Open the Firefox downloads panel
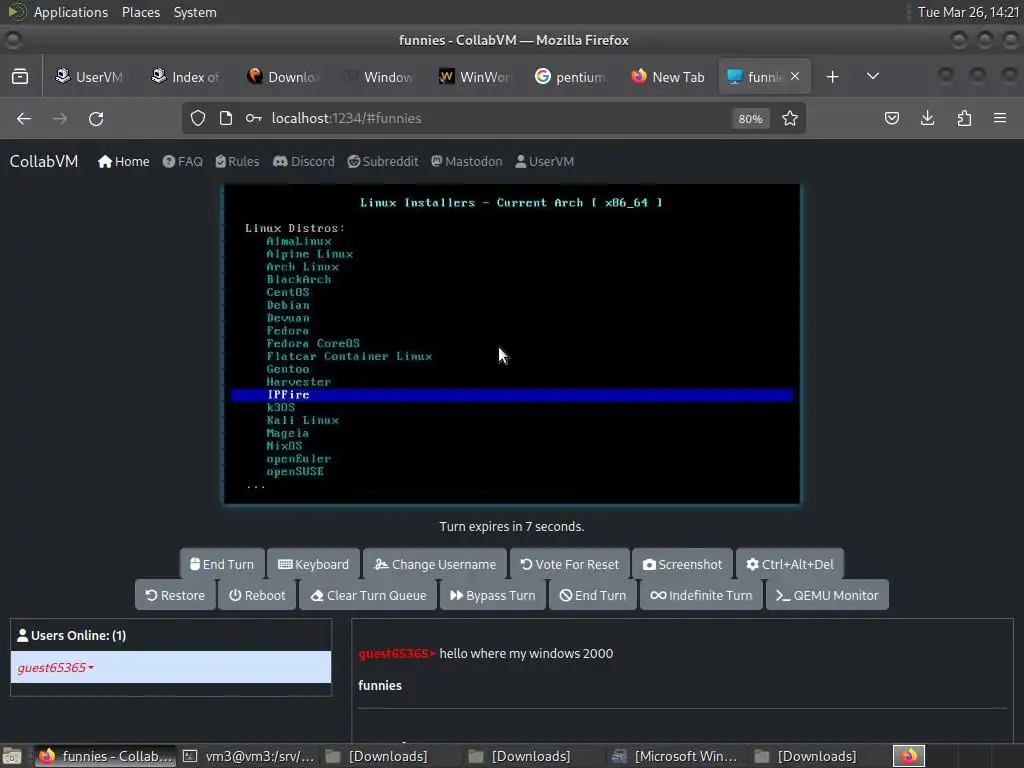Viewport: 1024px width, 768px height. pyautogui.click(x=927, y=118)
